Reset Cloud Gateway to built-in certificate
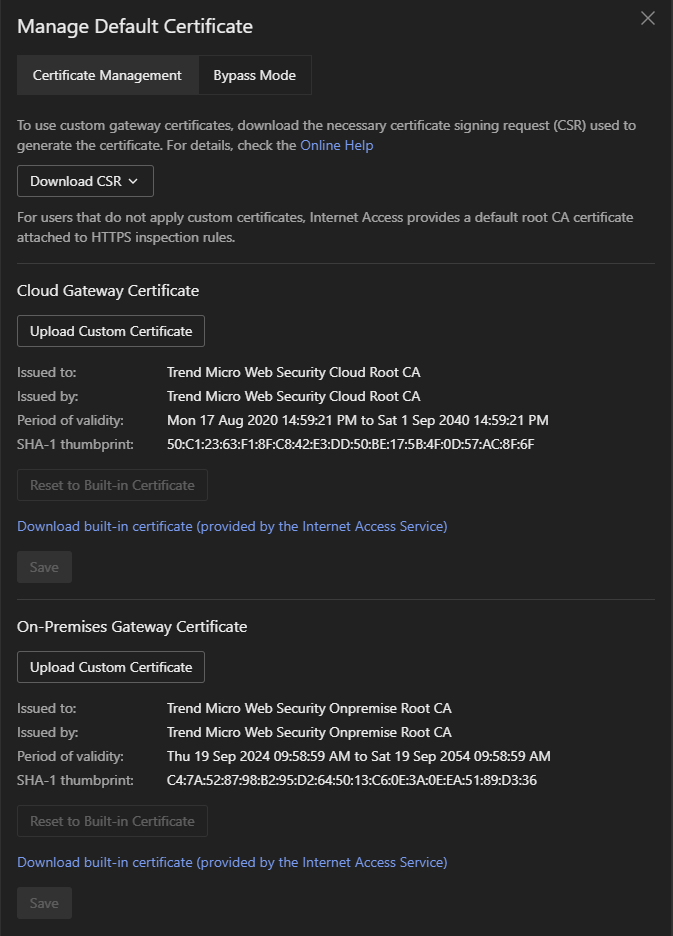Viewport: 673px width, 936px height. [112, 485]
